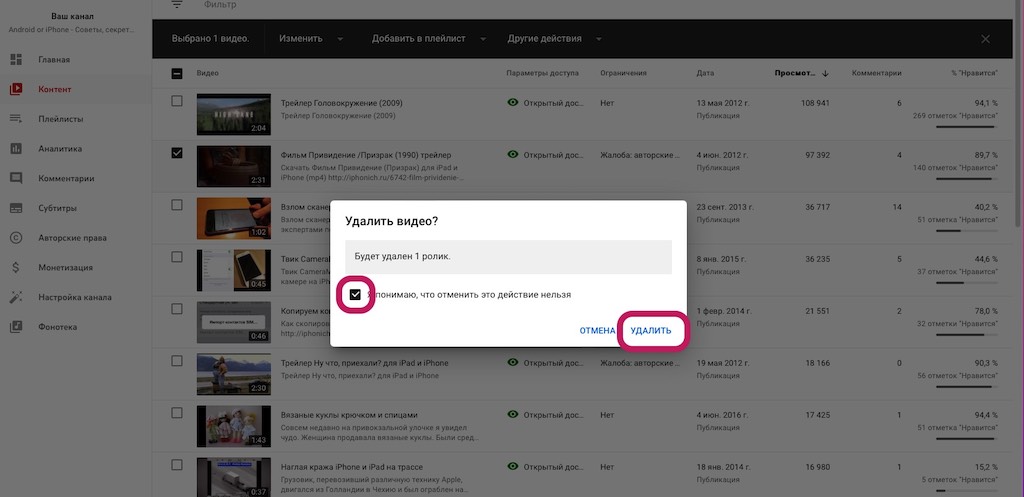Select checkbox for Трейлер Головокружение (2009)
This screenshot has height=497, width=1024.
click(x=177, y=101)
